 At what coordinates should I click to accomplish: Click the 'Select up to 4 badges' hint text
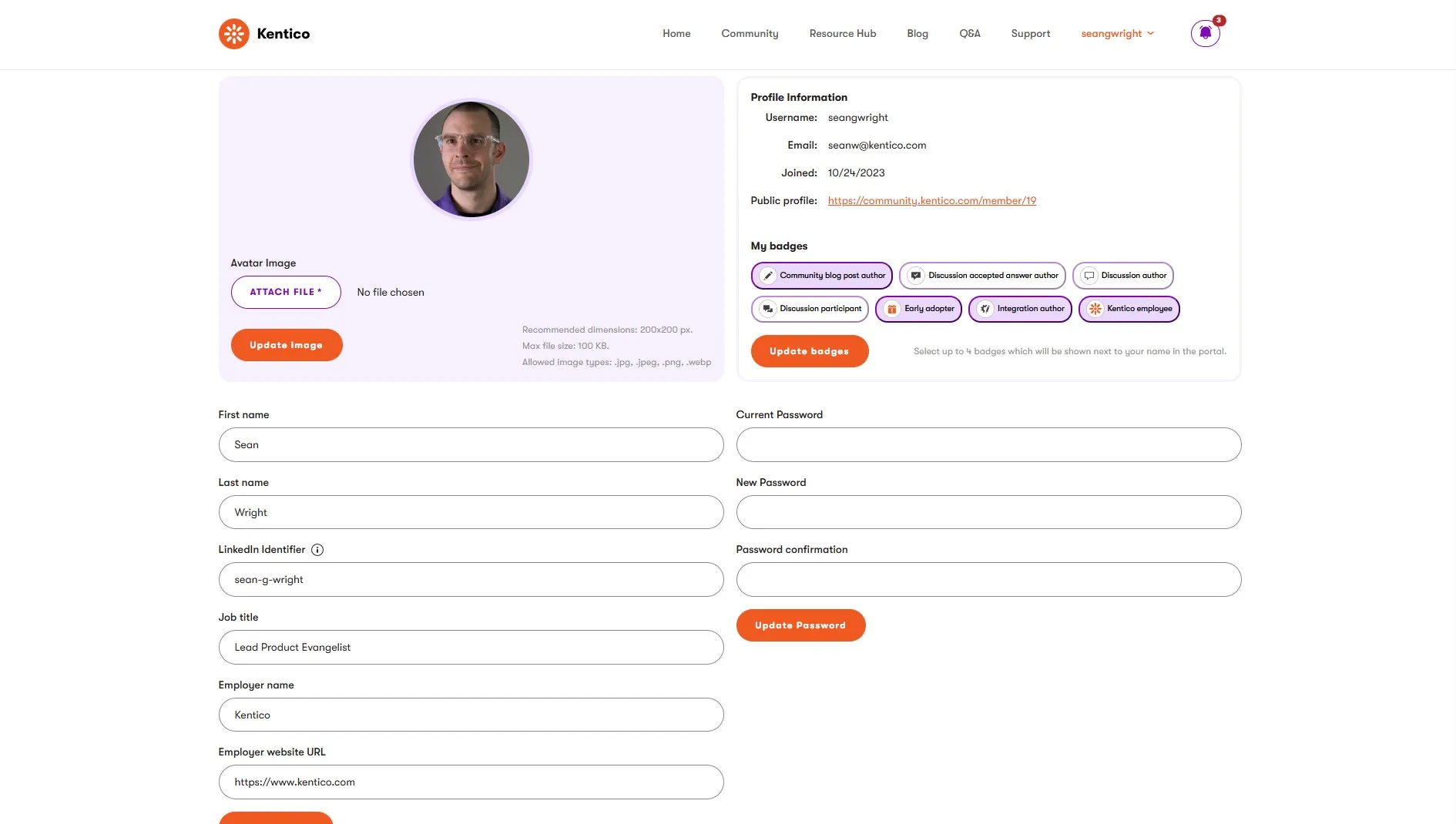[1070, 351]
